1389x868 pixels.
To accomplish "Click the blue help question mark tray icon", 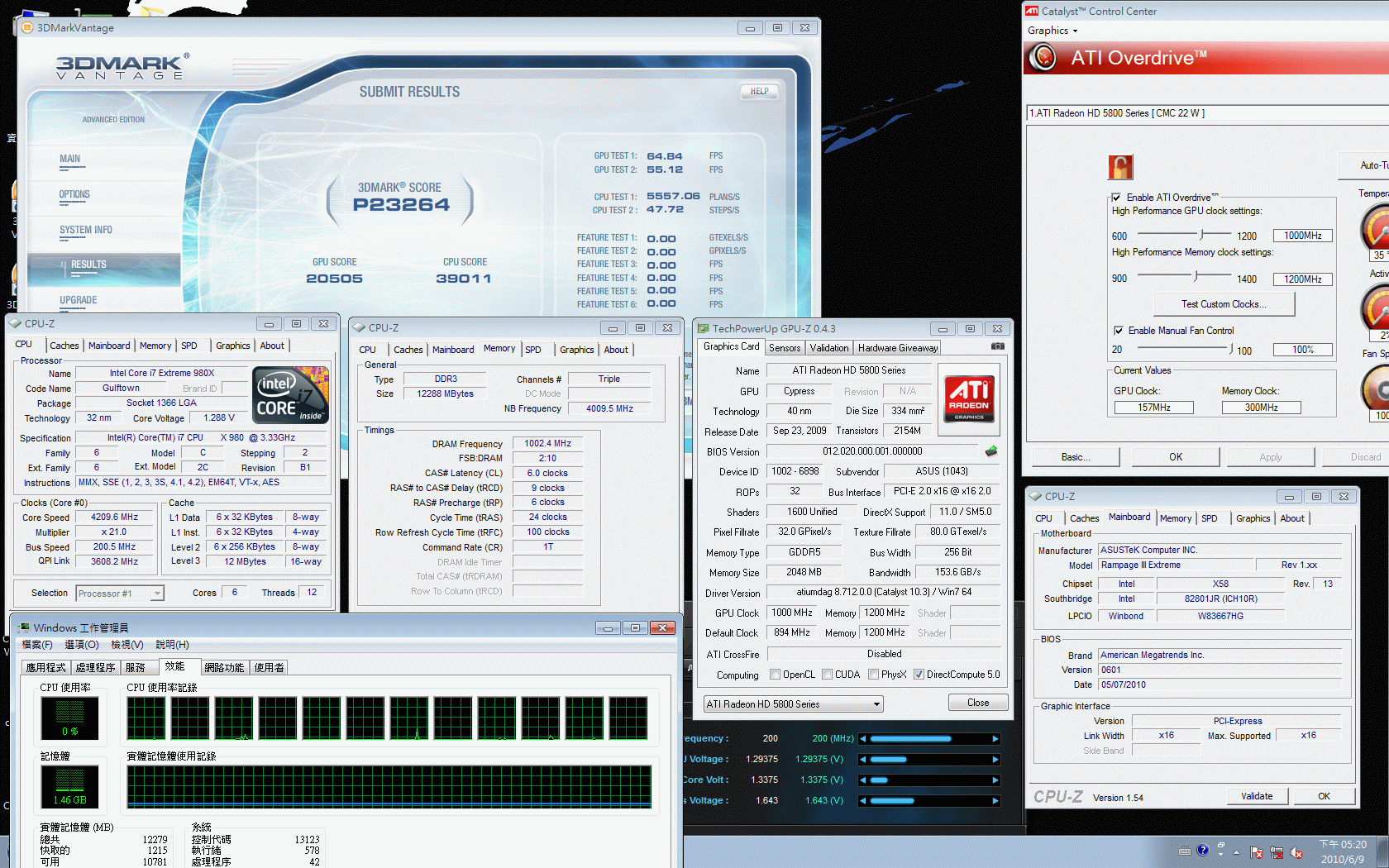I will [1203, 850].
